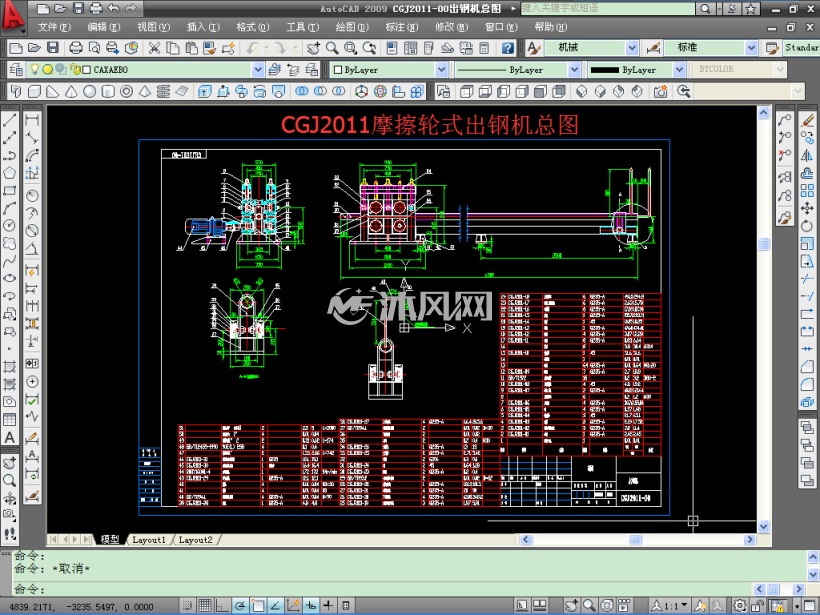Select the Helix spiral tool
Viewport: 820px width, 615px height.
[x=163, y=92]
